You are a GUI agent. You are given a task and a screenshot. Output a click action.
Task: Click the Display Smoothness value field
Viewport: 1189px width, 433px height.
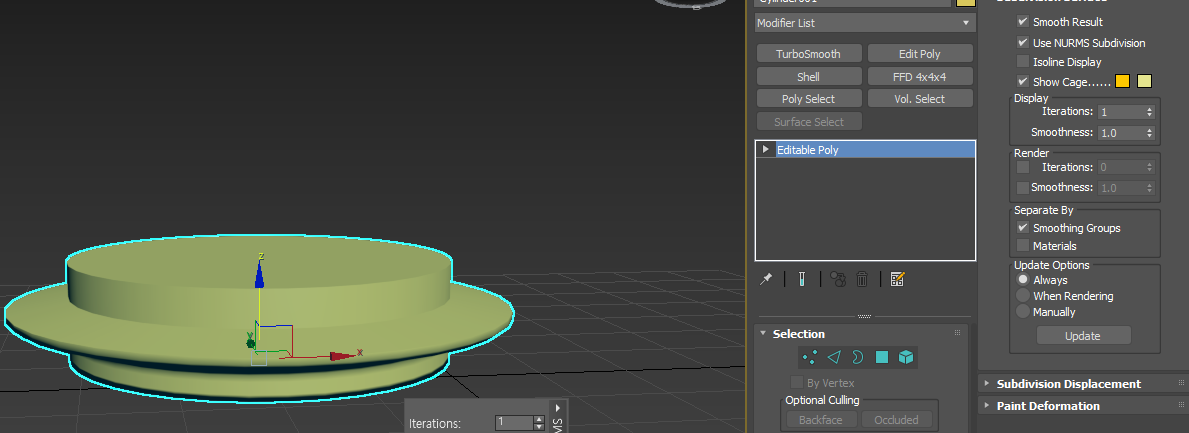point(1121,133)
